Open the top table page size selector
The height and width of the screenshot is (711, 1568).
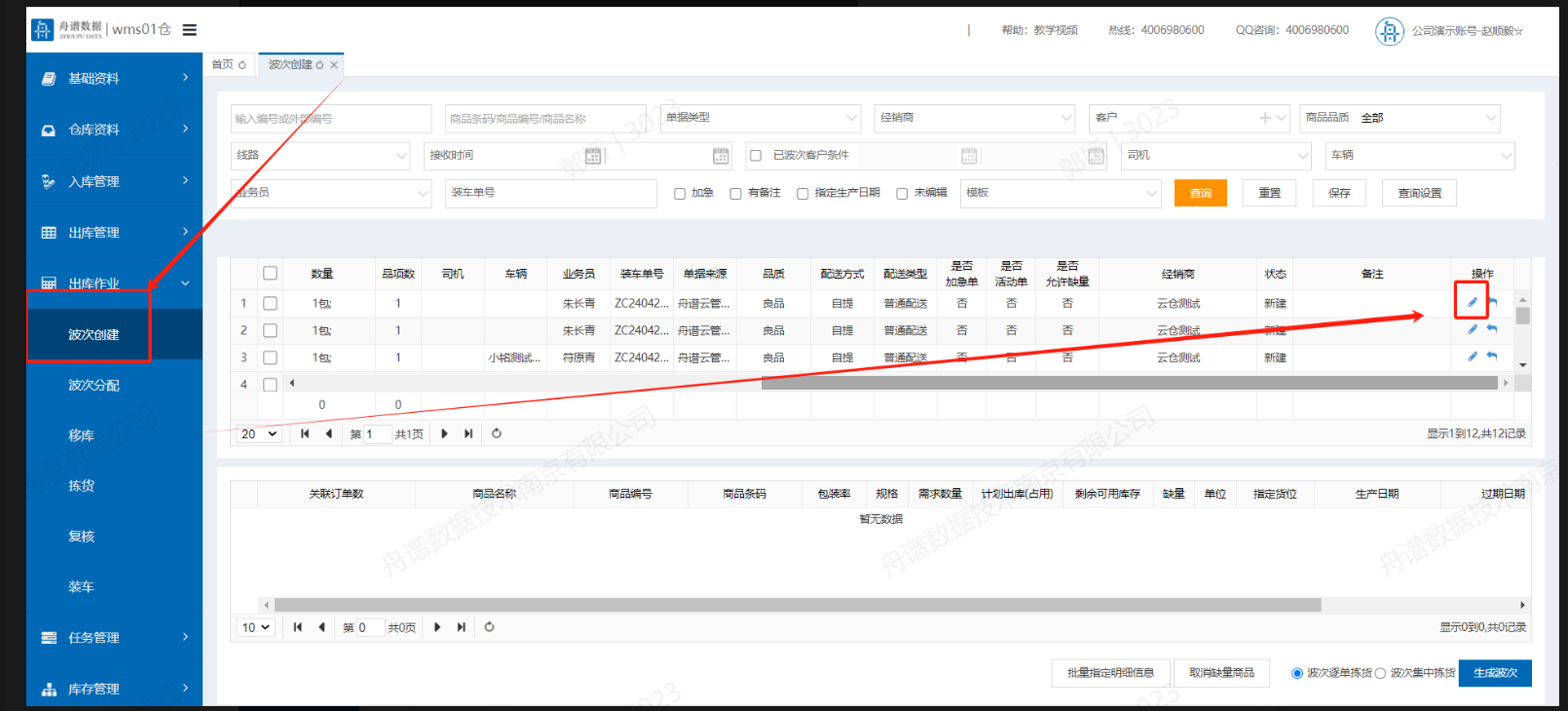[x=259, y=434]
